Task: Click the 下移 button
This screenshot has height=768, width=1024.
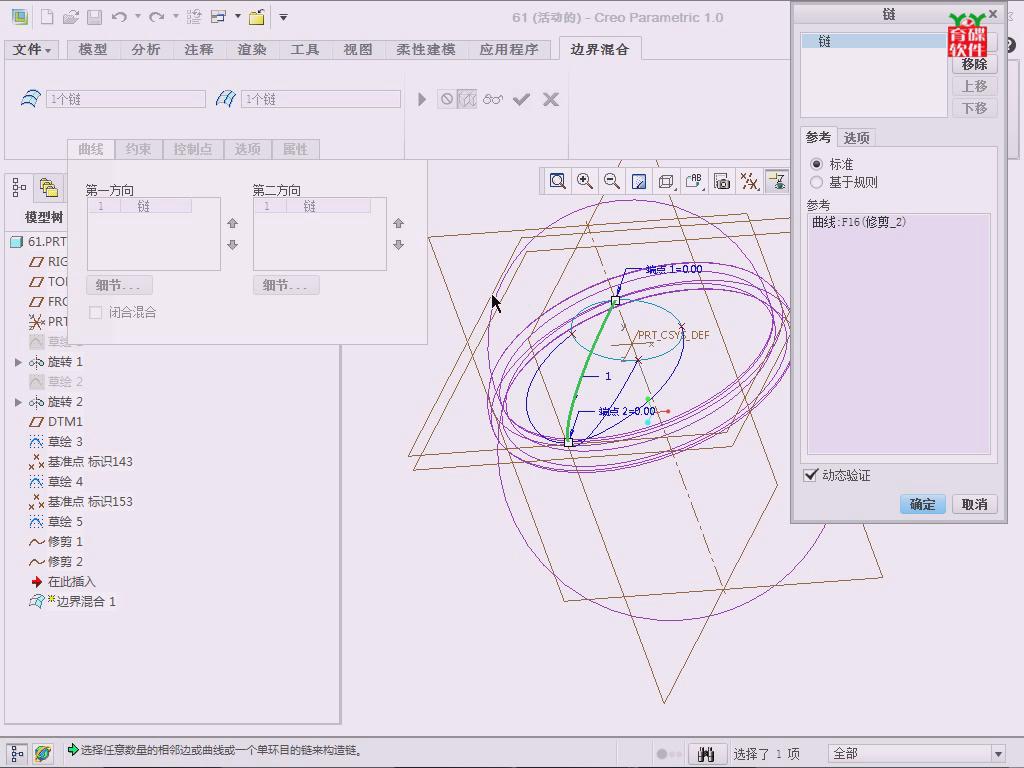Action: [x=974, y=108]
